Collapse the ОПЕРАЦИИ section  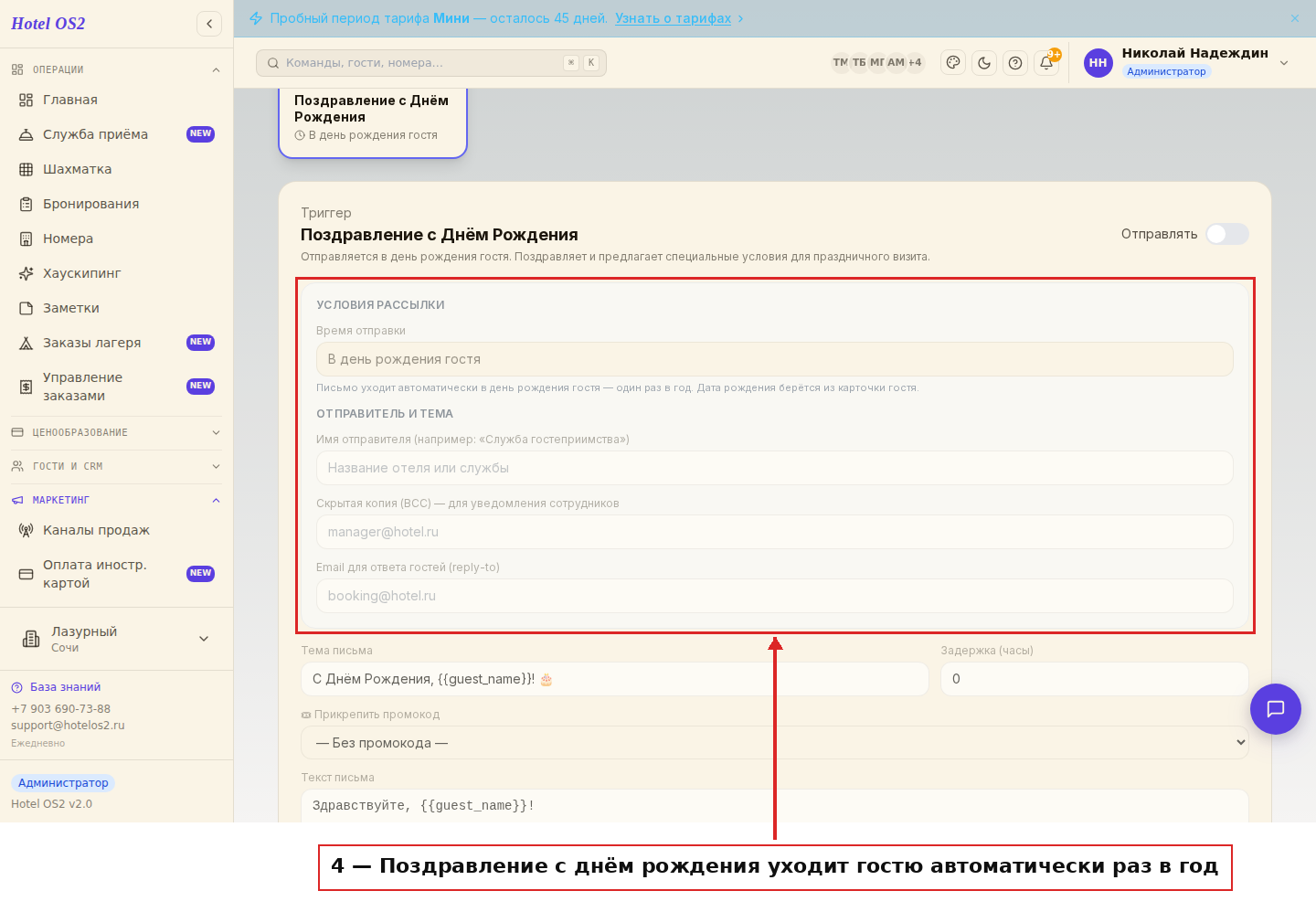(116, 69)
